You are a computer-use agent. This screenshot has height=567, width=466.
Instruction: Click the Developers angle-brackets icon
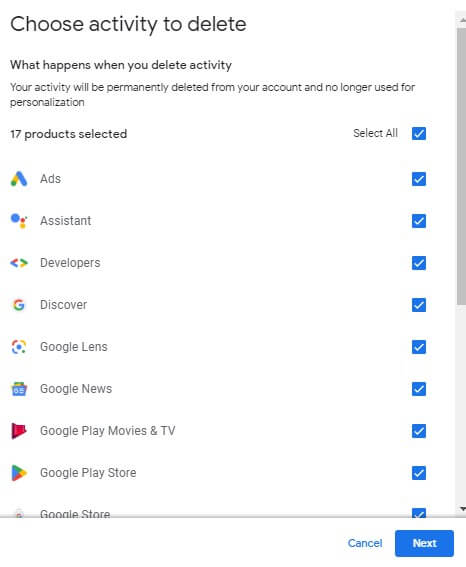19,263
